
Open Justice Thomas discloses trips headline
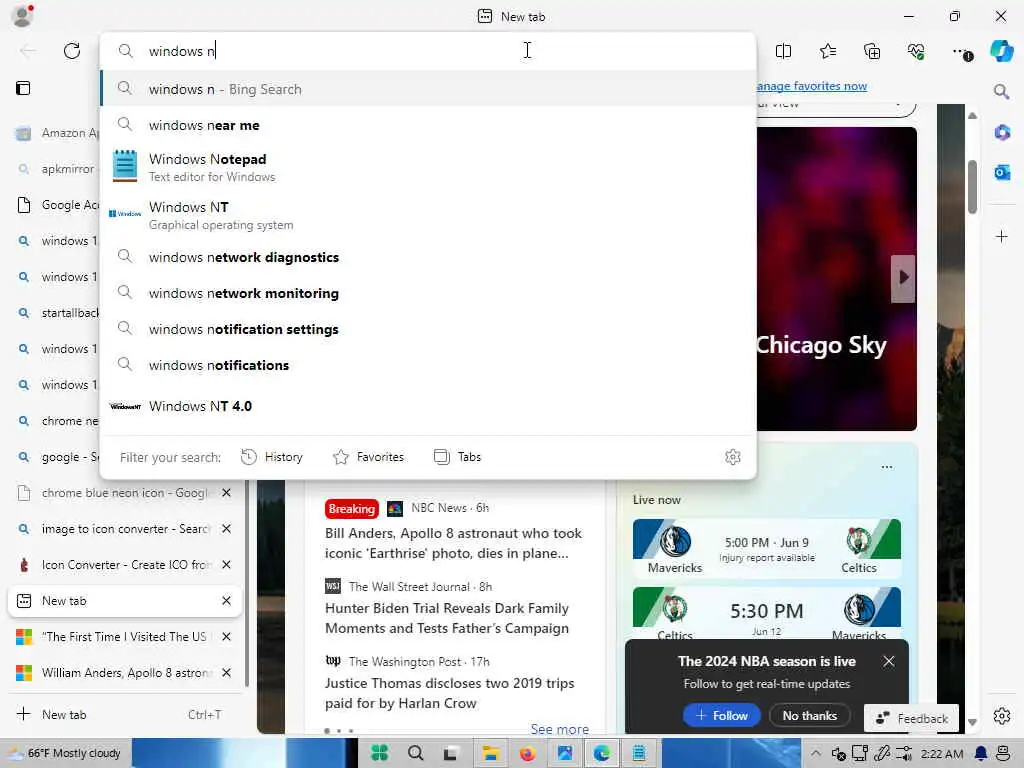coord(450,694)
